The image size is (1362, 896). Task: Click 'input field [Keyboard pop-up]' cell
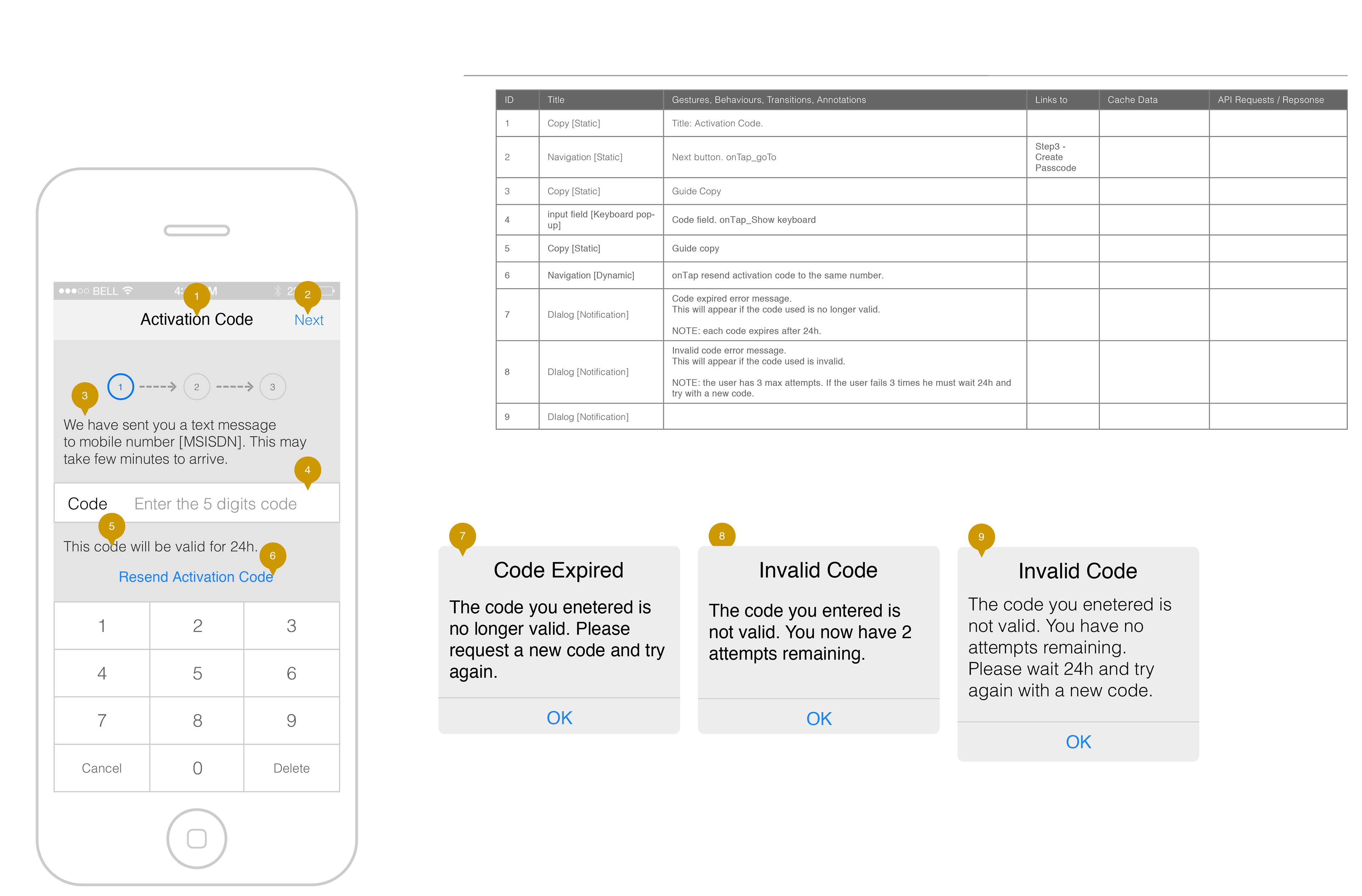point(601,220)
